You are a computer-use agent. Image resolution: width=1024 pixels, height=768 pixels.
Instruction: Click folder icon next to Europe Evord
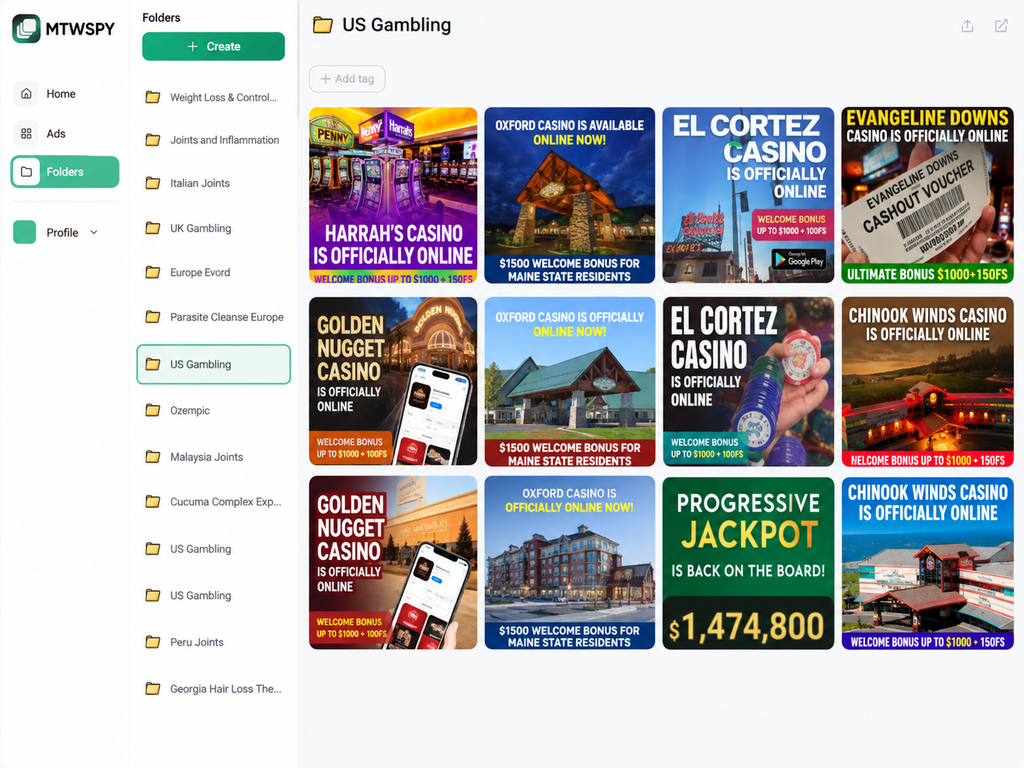pyautogui.click(x=153, y=272)
